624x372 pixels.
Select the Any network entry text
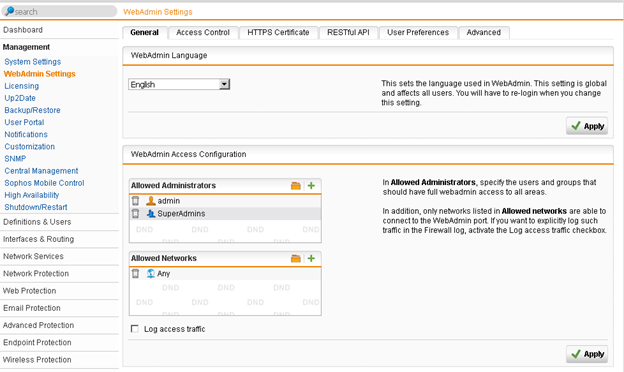tap(164, 274)
